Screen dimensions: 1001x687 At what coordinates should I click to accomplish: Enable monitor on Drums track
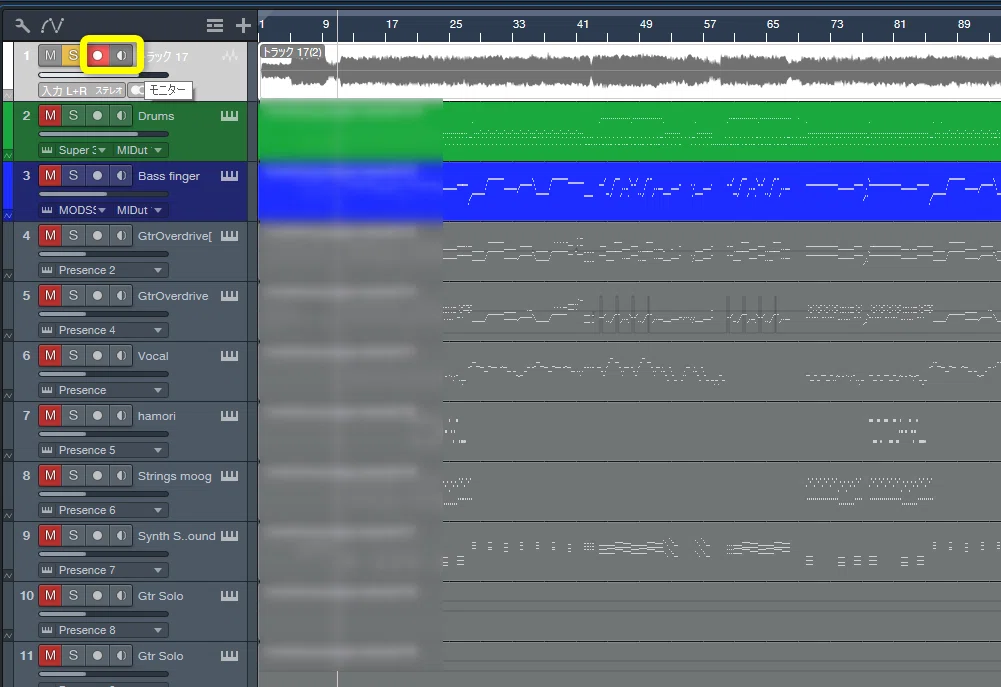[x=121, y=116]
